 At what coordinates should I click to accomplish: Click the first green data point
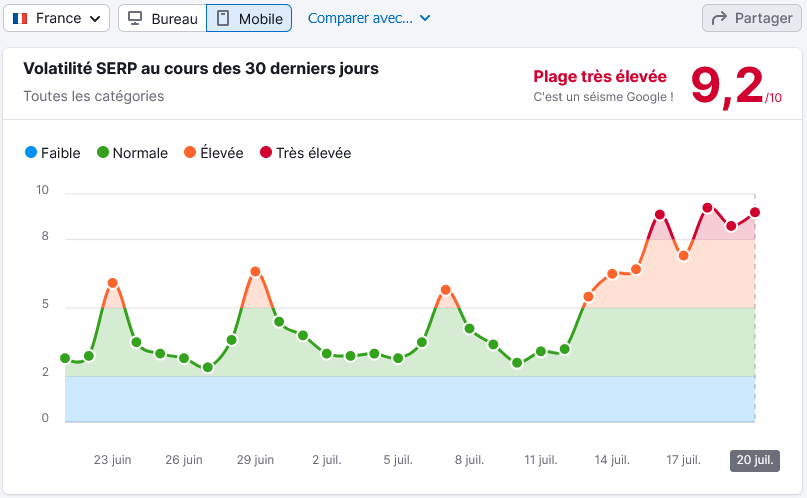tap(65, 358)
